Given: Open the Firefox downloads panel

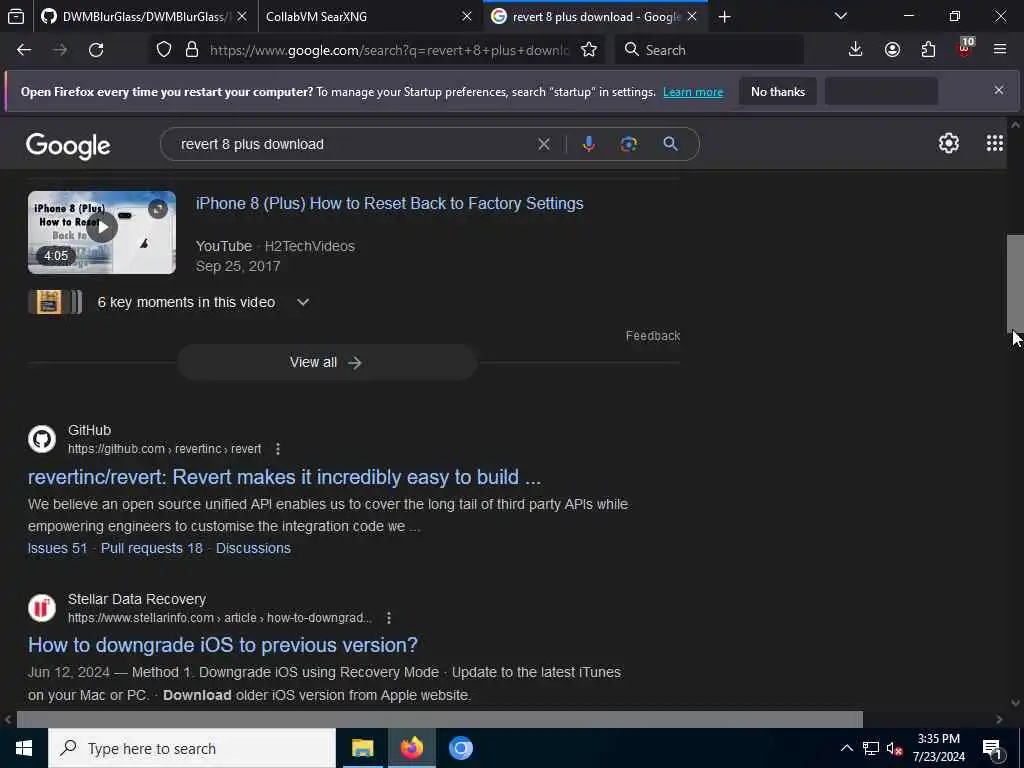Looking at the screenshot, I should pos(855,50).
